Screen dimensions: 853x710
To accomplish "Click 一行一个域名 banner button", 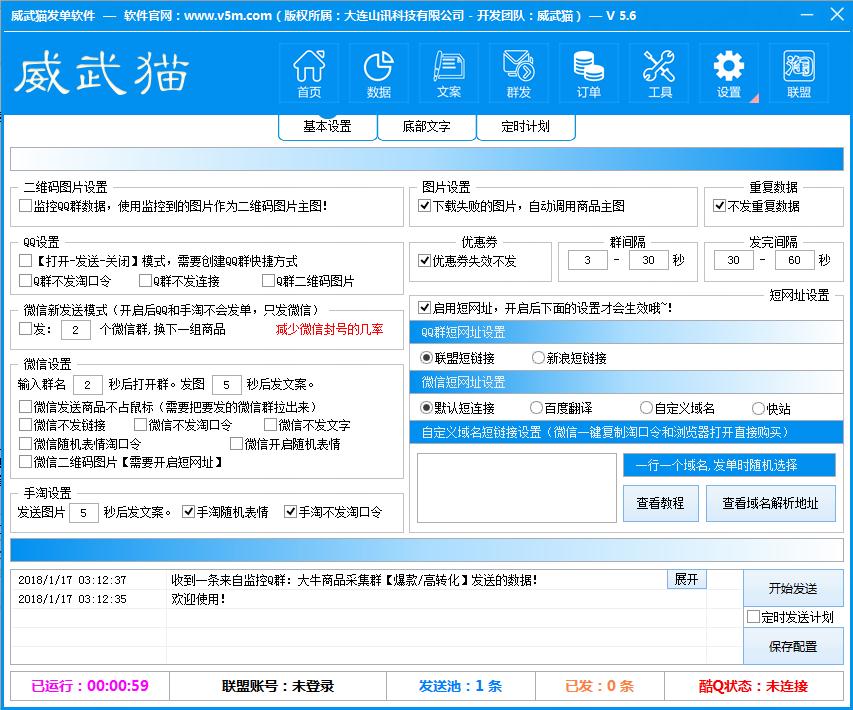I will coord(730,465).
